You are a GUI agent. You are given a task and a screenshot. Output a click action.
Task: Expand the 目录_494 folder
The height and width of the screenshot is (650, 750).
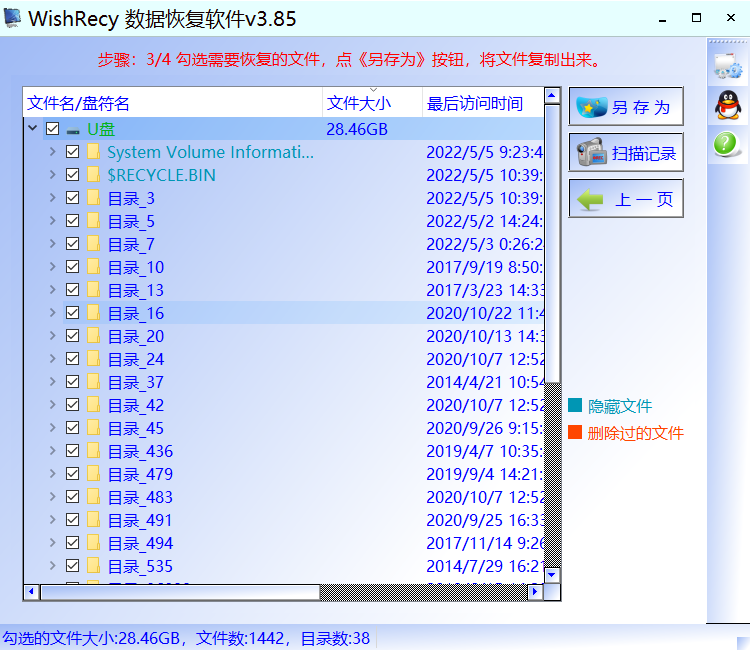[x=53, y=542]
